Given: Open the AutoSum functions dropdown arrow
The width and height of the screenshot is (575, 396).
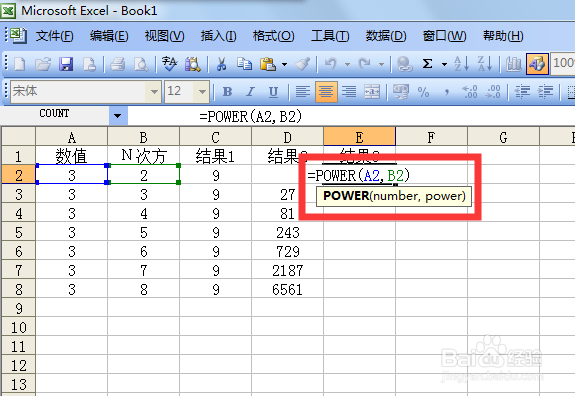Looking at the screenshot, I should click(444, 64).
